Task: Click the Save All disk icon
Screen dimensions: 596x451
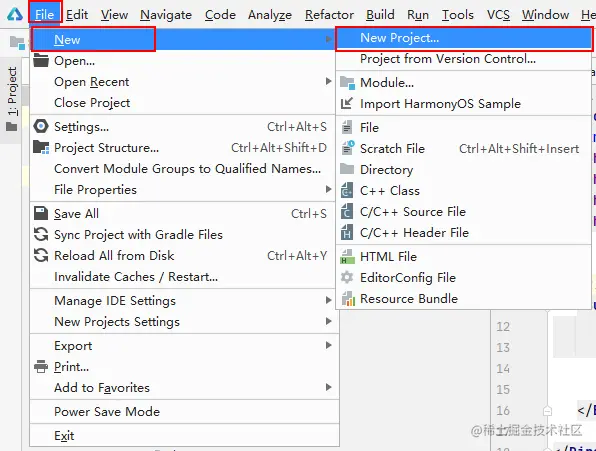Action: (41, 214)
